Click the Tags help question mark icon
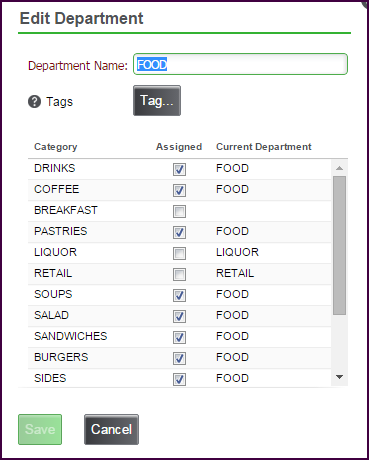The height and width of the screenshot is (460, 369). (x=34, y=102)
